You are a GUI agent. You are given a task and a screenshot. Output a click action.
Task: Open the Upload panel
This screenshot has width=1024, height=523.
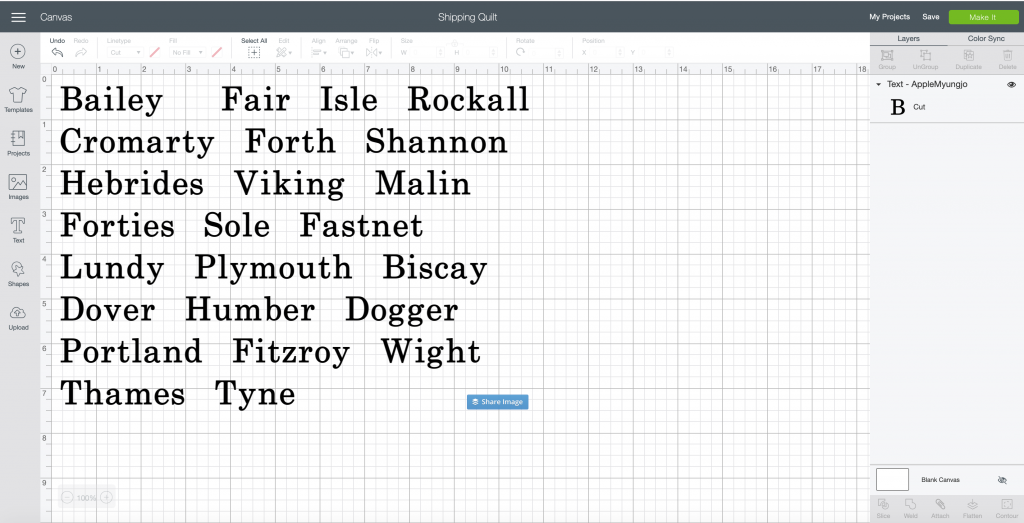point(18,318)
